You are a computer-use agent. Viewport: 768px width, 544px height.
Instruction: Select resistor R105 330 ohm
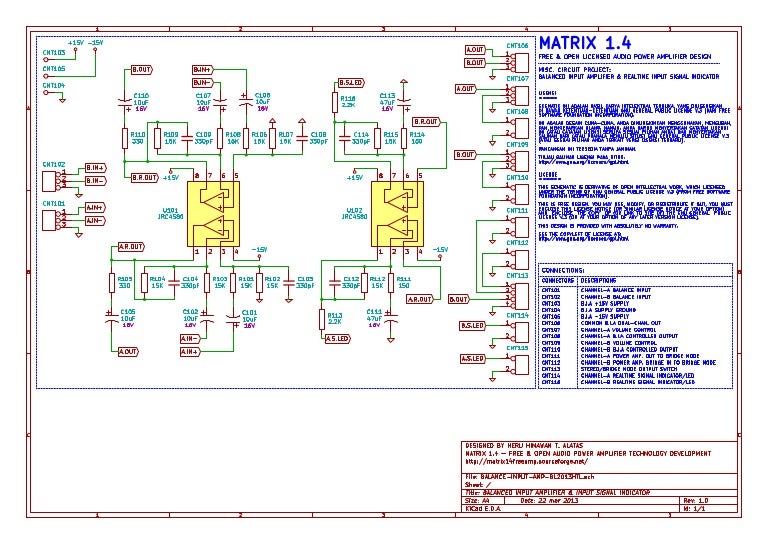click(x=113, y=282)
